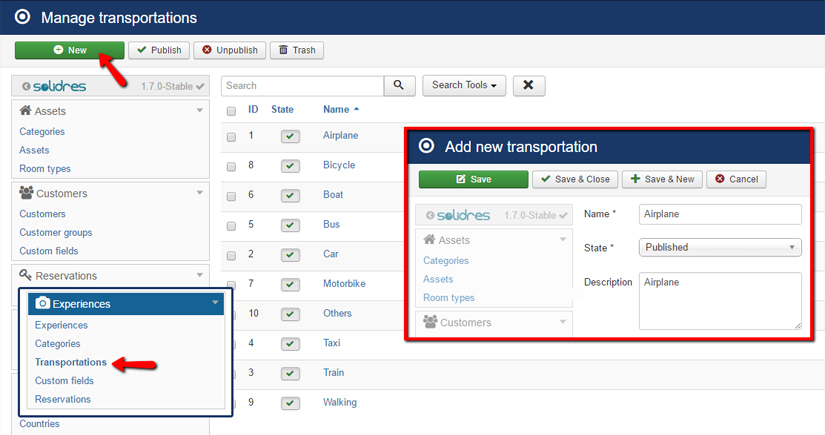Toggle published state icon for Motorbike
The width and height of the screenshot is (825, 435).
[290, 285]
